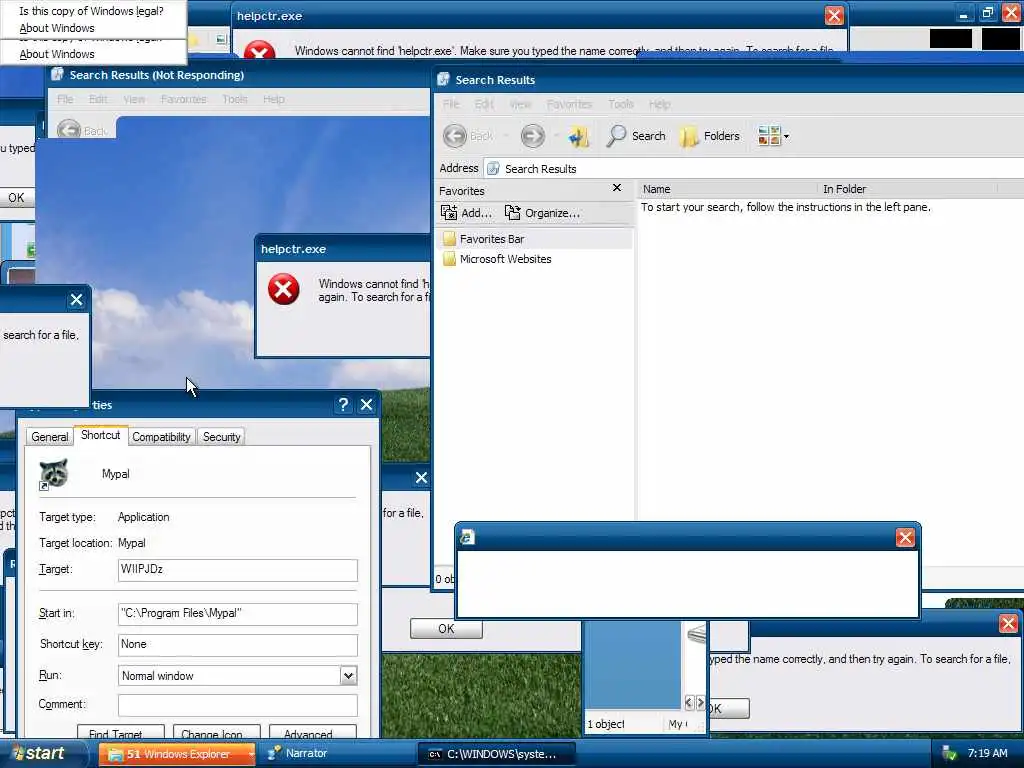Click the system tray icon beside clock
This screenshot has height=768, width=1024.
949,754
